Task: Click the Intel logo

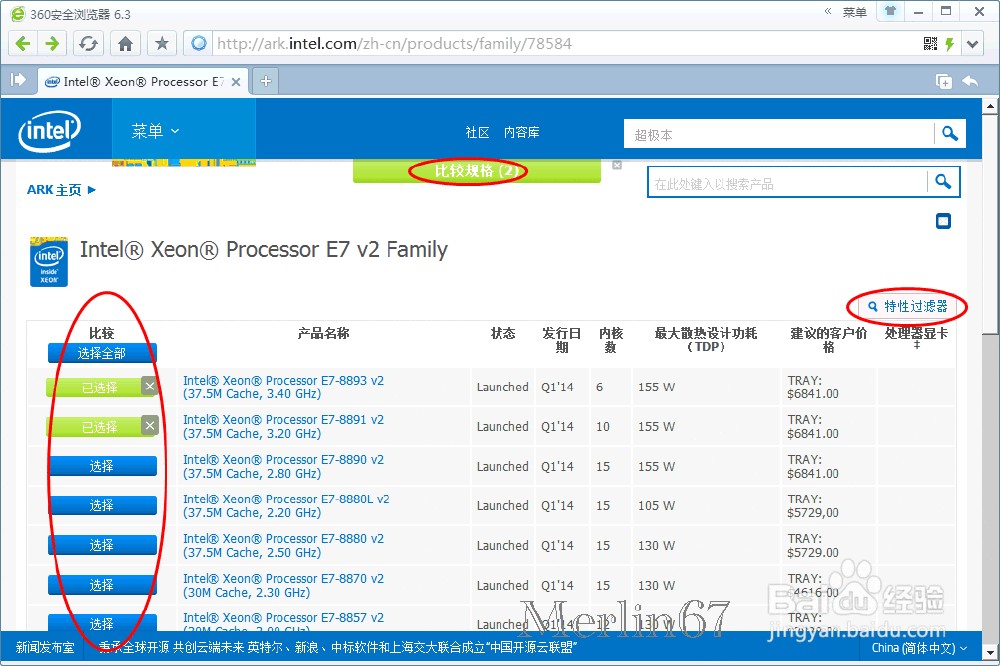Action: (x=49, y=131)
